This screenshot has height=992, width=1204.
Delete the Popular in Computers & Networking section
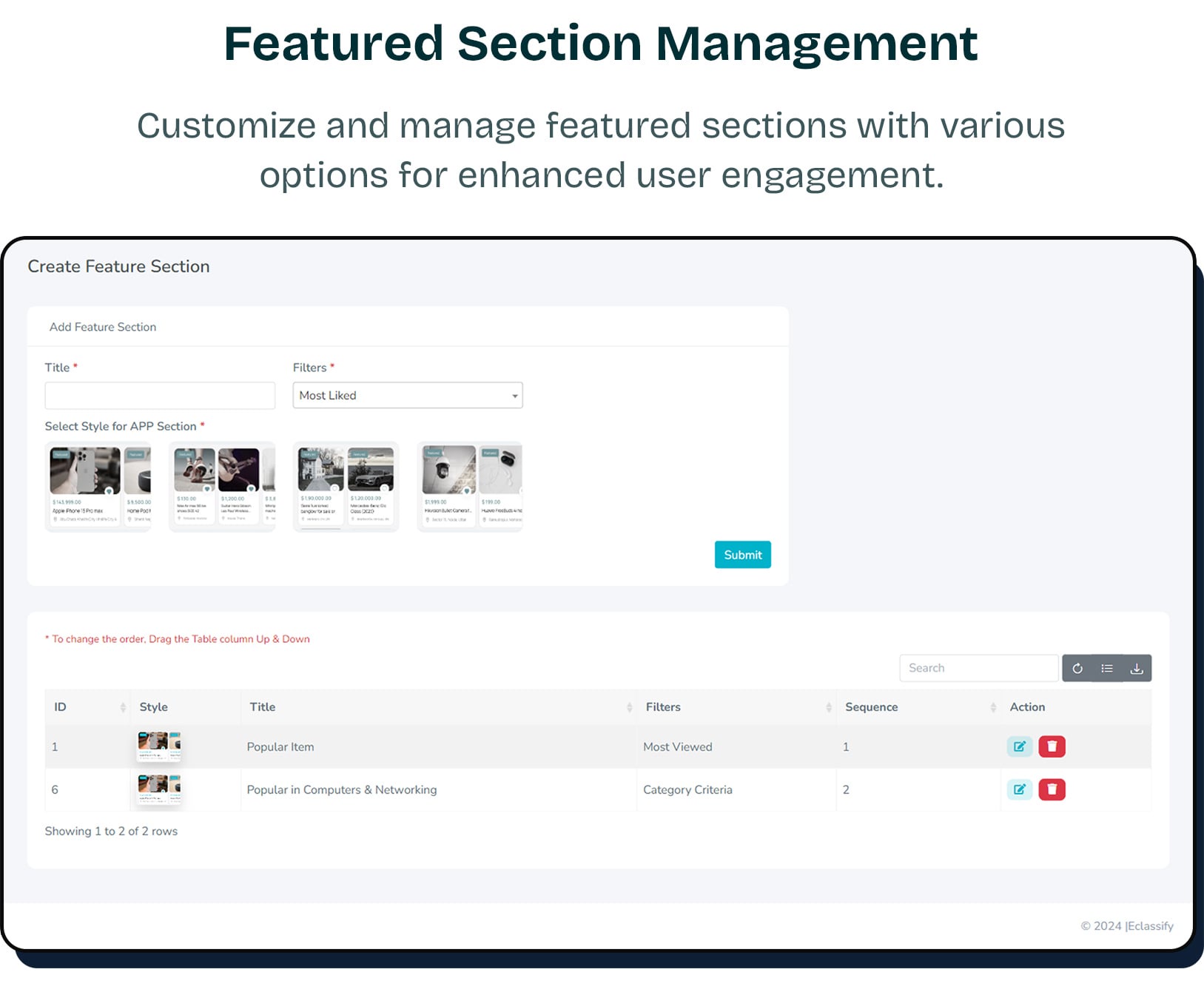coord(1052,789)
